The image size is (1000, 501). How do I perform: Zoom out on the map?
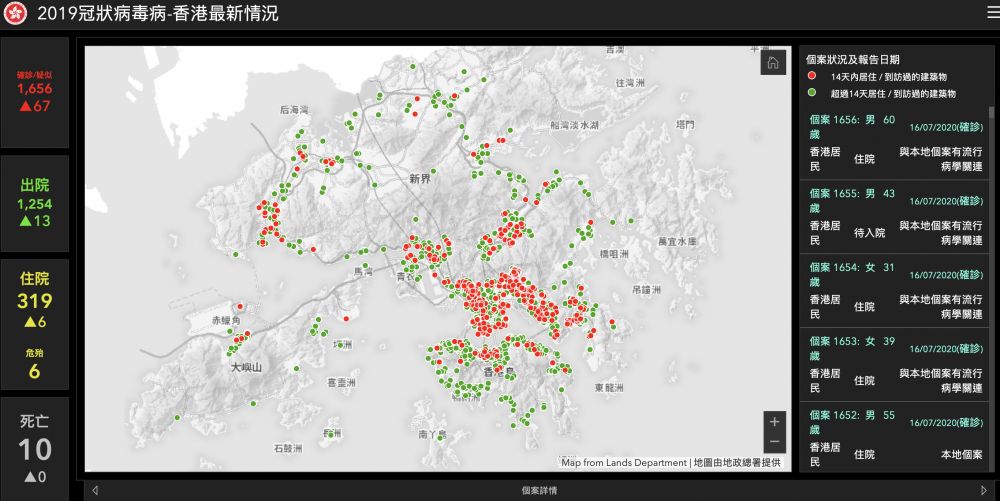click(774, 443)
